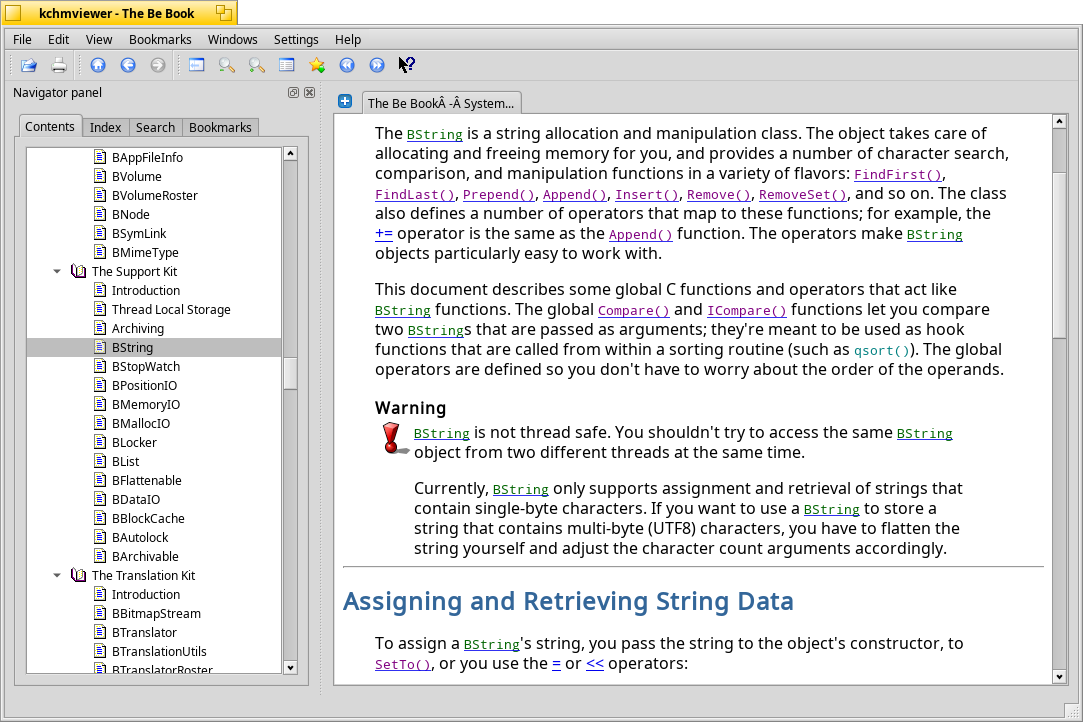Select BAutolock in the contents tree
This screenshot has width=1083, height=722.
tap(140, 538)
